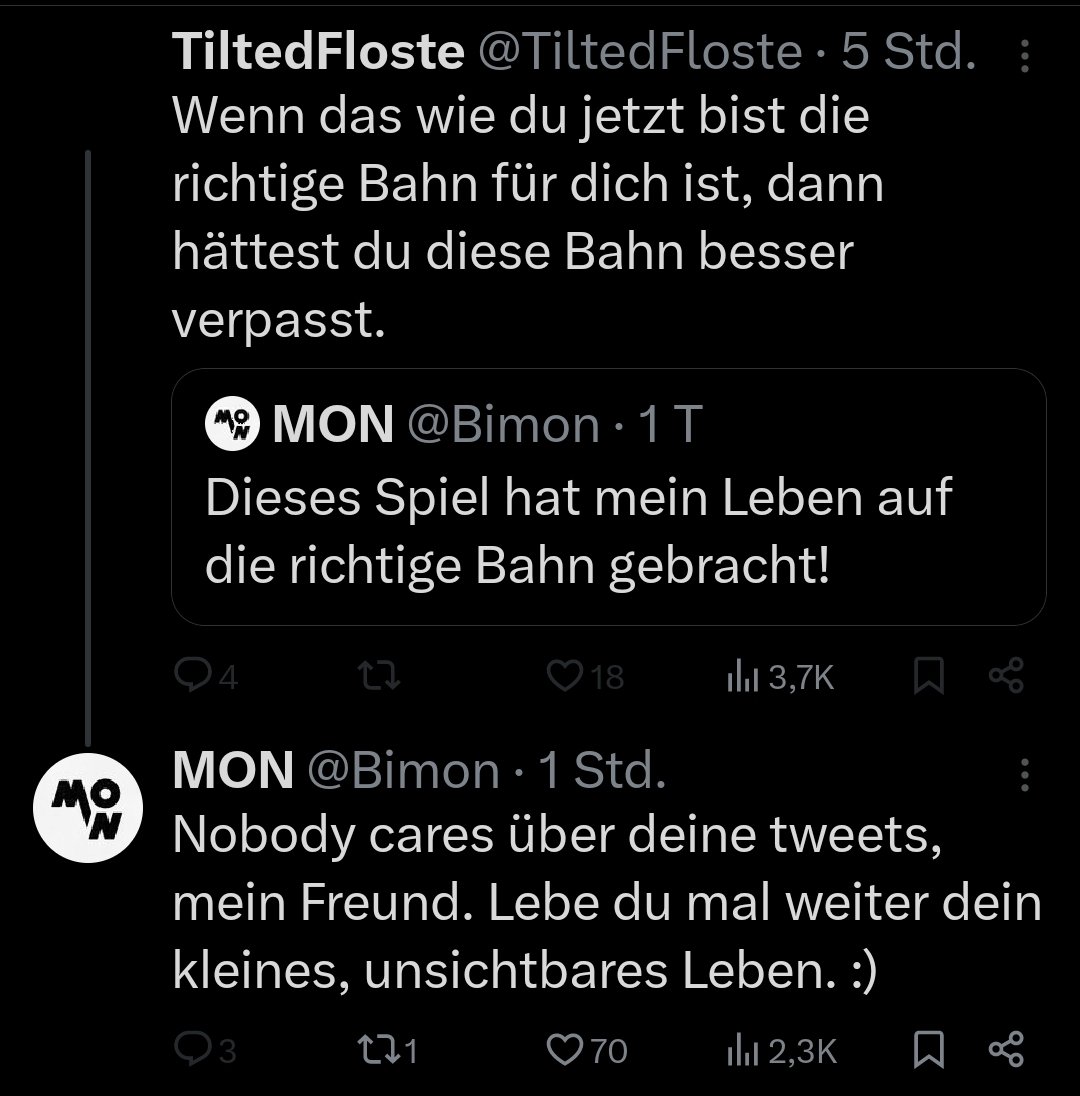
Task: Open the quoted tweet by MON
Action: tap(608, 497)
